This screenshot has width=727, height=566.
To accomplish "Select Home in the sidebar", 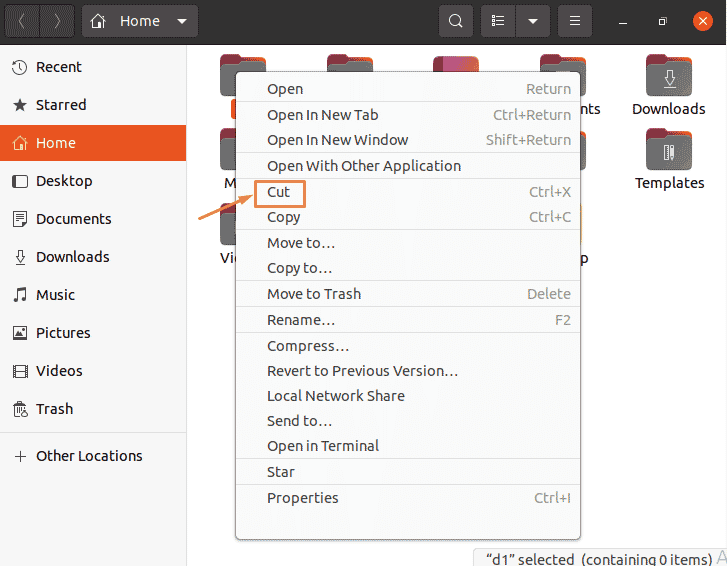I will click(93, 143).
